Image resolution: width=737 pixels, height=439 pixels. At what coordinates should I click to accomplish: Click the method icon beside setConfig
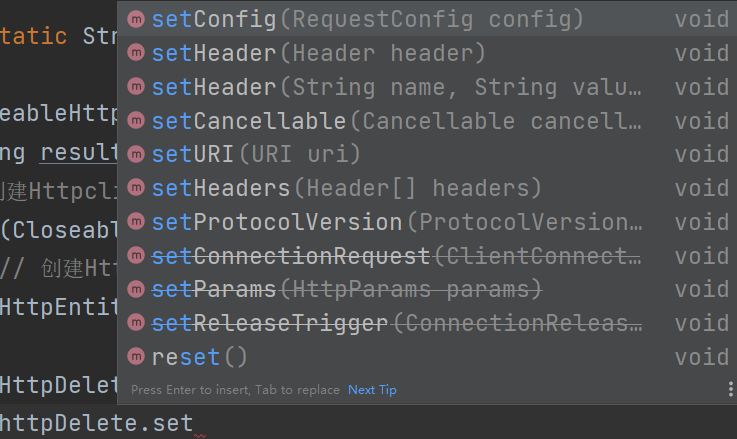[137, 19]
